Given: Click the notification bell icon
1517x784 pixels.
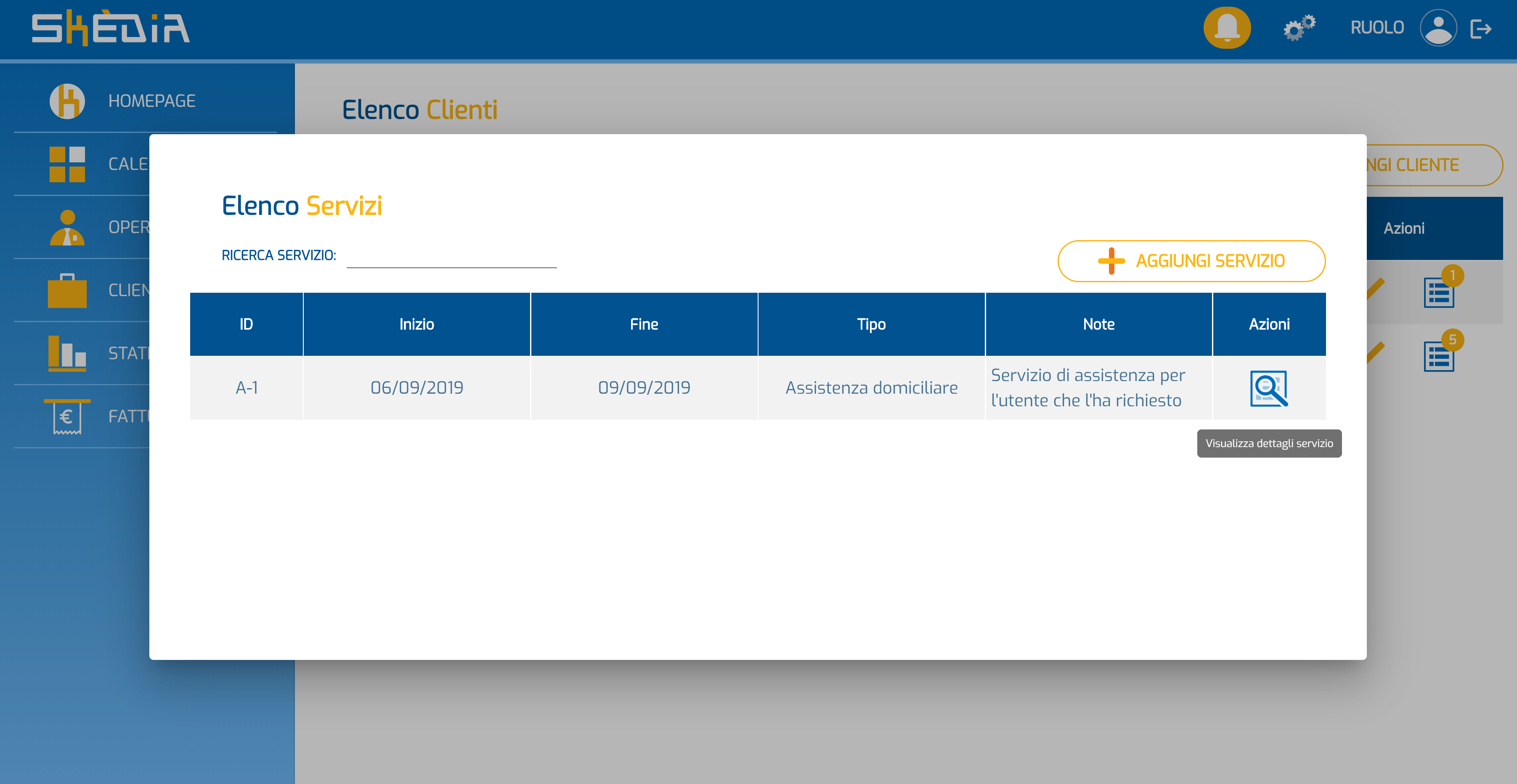Looking at the screenshot, I should [x=1227, y=28].
